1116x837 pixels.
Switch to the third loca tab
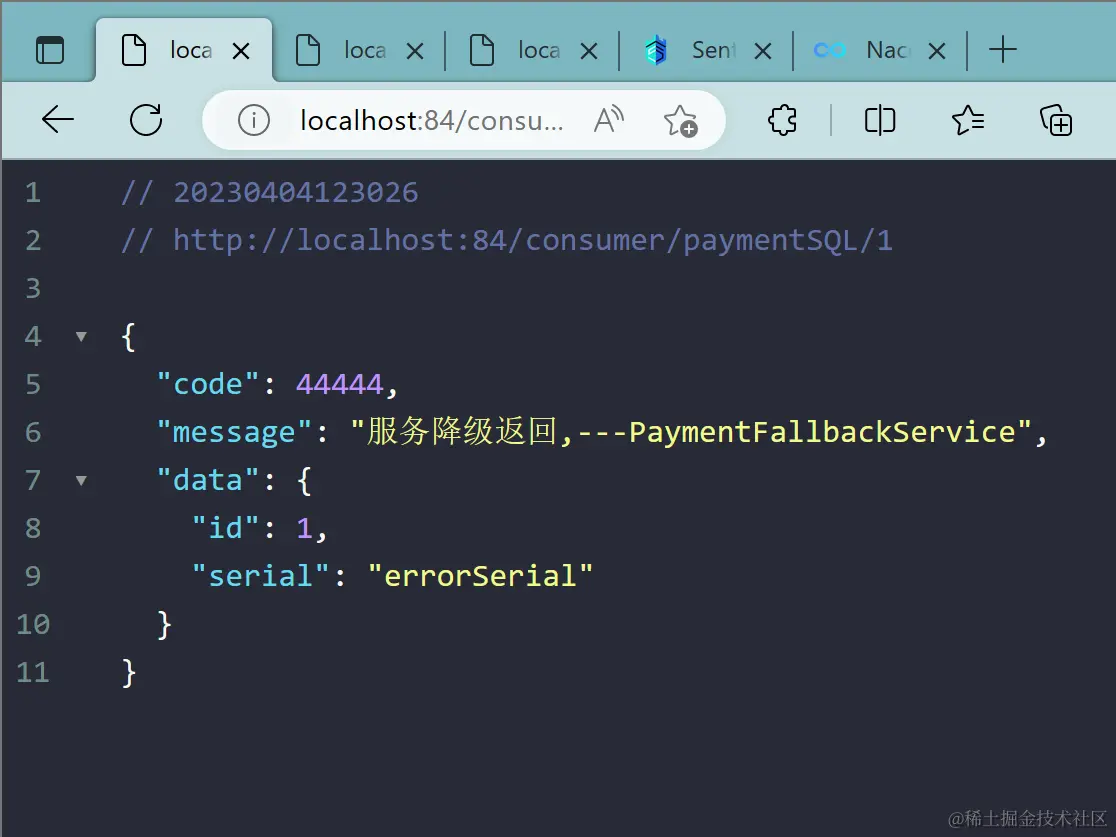[x=534, y=50]
